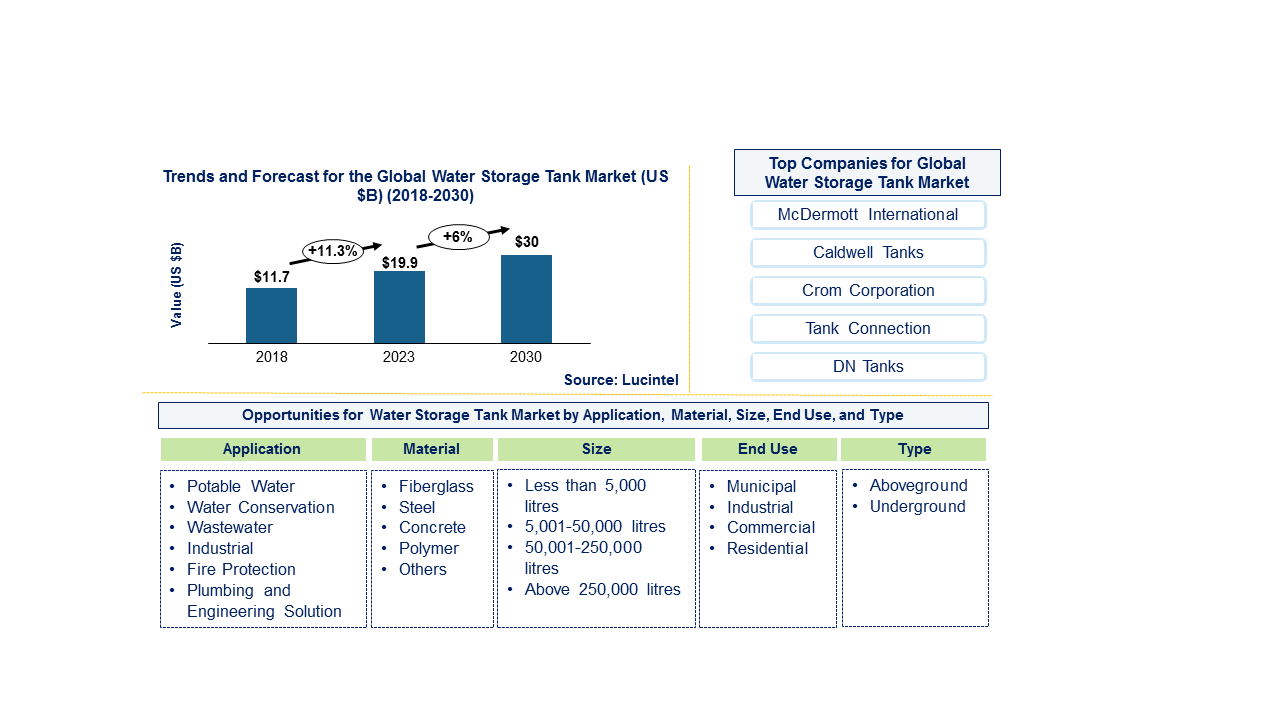Select the DN Tanks company box
Image resolution: width=1280 pixels, height=720 pixels.
868,367
